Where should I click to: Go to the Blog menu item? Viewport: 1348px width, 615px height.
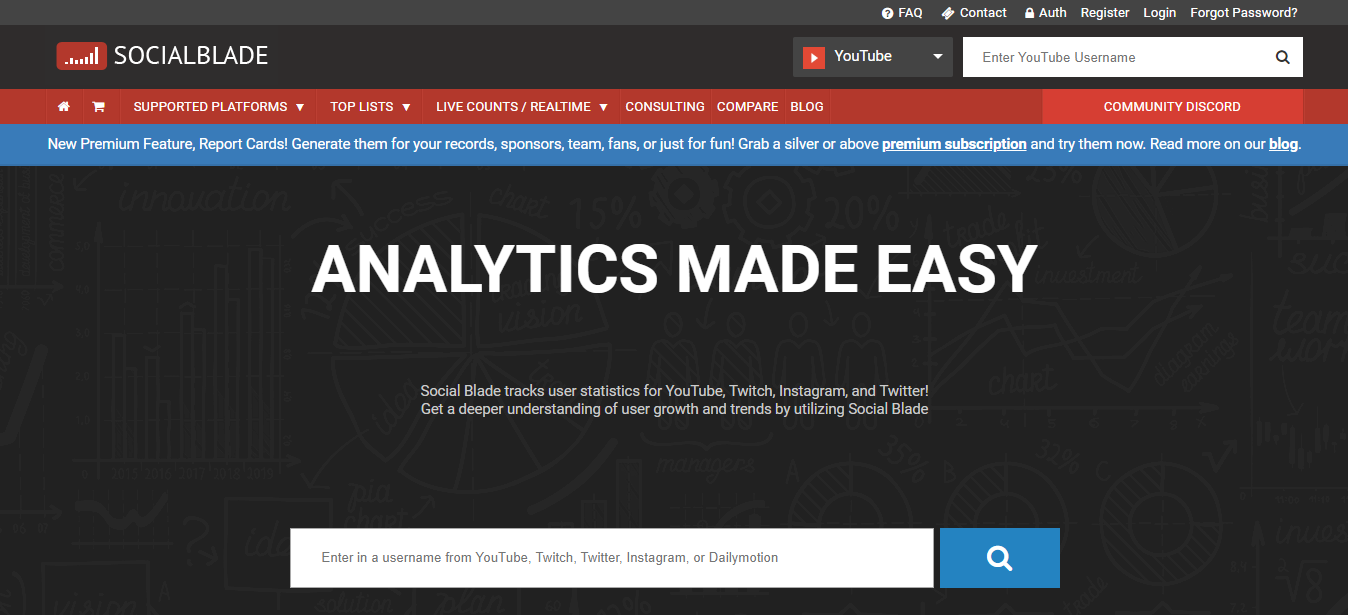(807, 107)
